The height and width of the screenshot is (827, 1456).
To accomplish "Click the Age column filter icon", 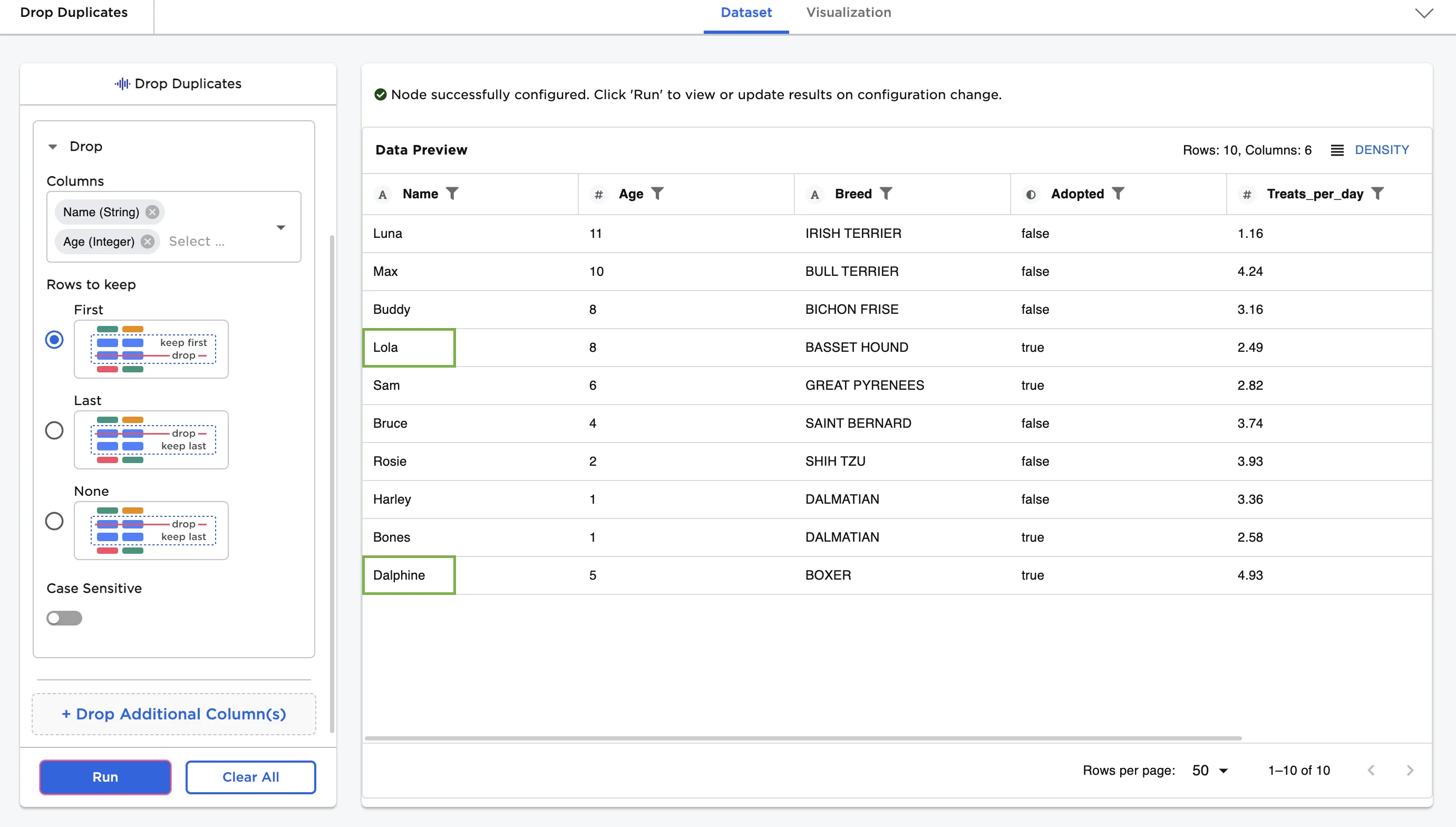I will tap(657, 194).
